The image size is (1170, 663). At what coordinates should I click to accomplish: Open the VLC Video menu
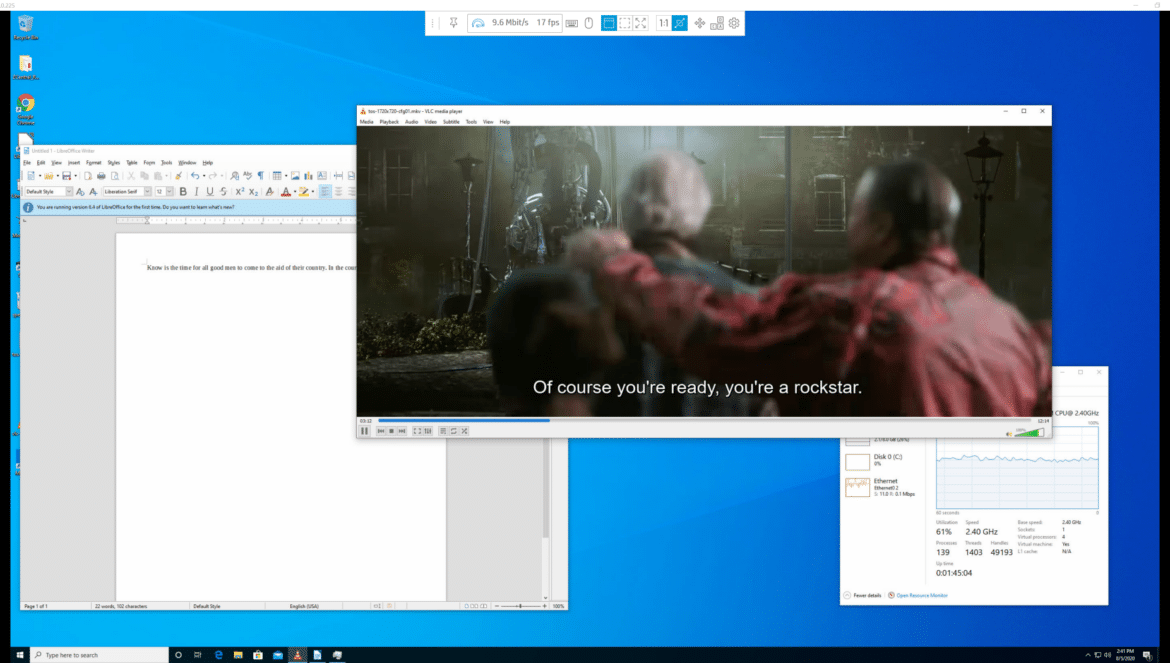[431, 122]
